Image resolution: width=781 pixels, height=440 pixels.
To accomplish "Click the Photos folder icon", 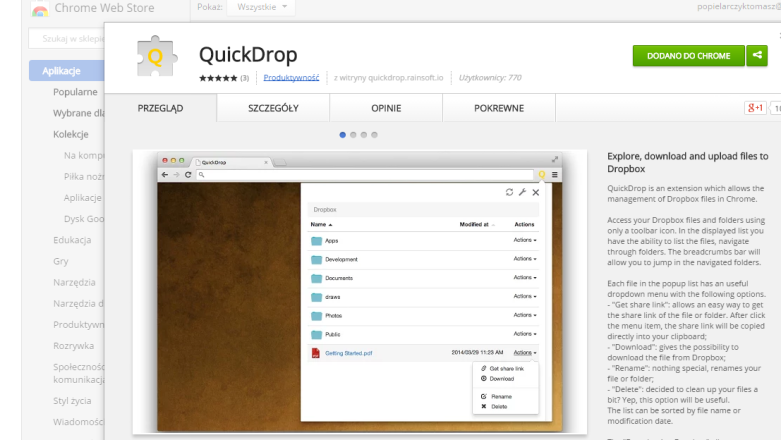I will (x=316, y=315).
